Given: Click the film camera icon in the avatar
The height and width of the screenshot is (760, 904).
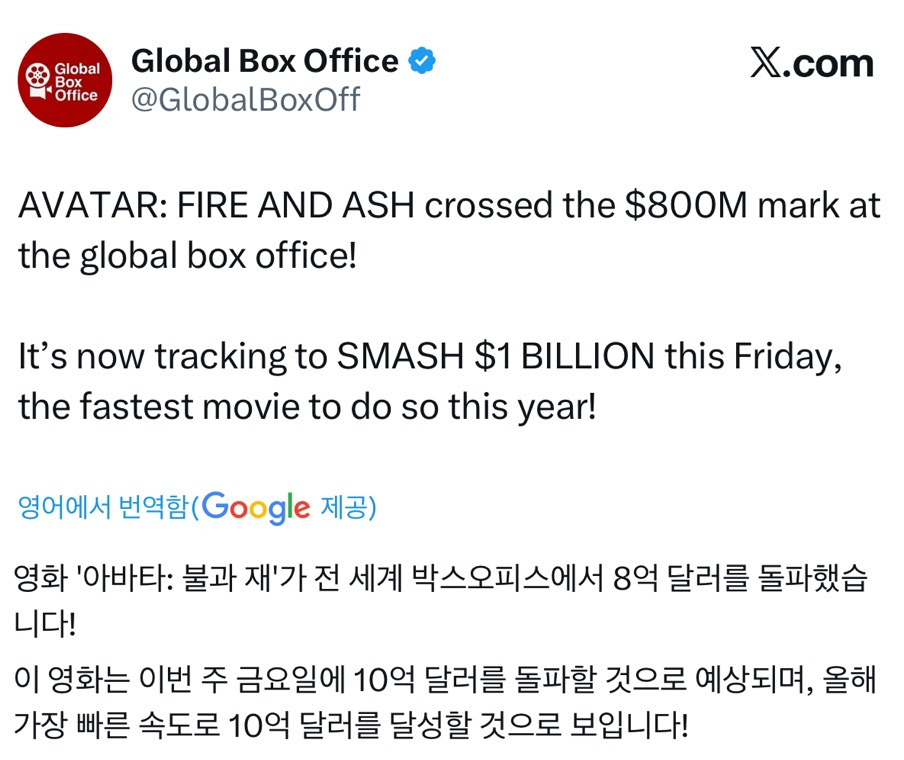Looking at the screenshot, I should [x=39, y=80].
